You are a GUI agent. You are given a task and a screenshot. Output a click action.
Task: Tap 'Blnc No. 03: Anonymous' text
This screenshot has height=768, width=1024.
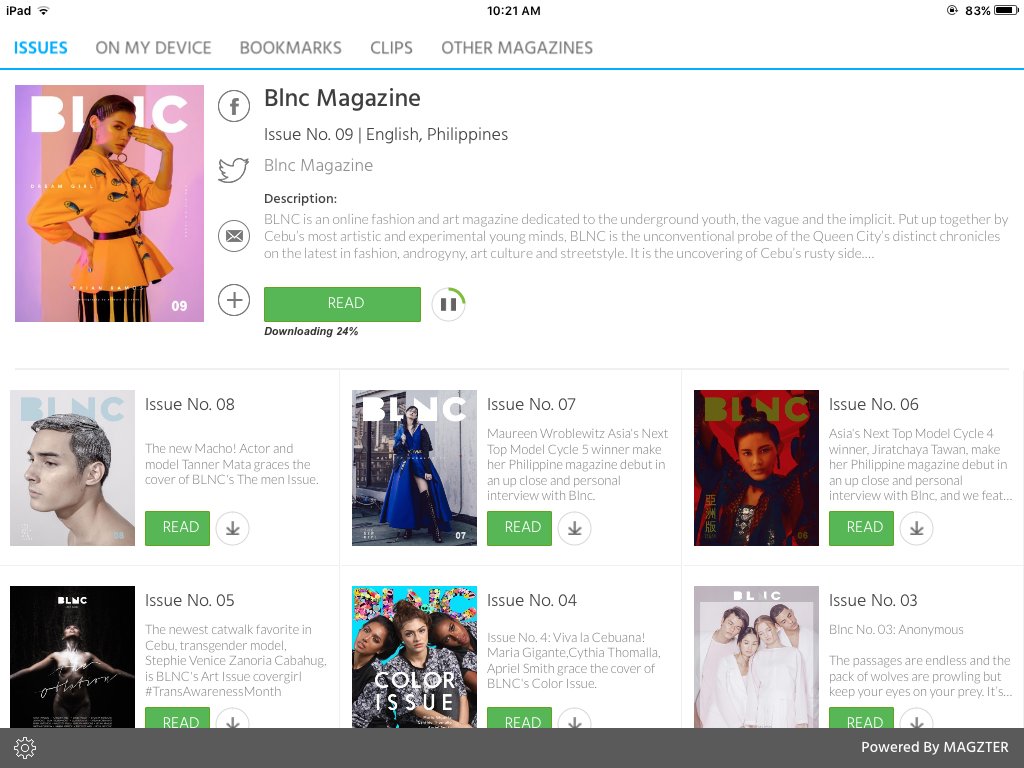point(896,630)
